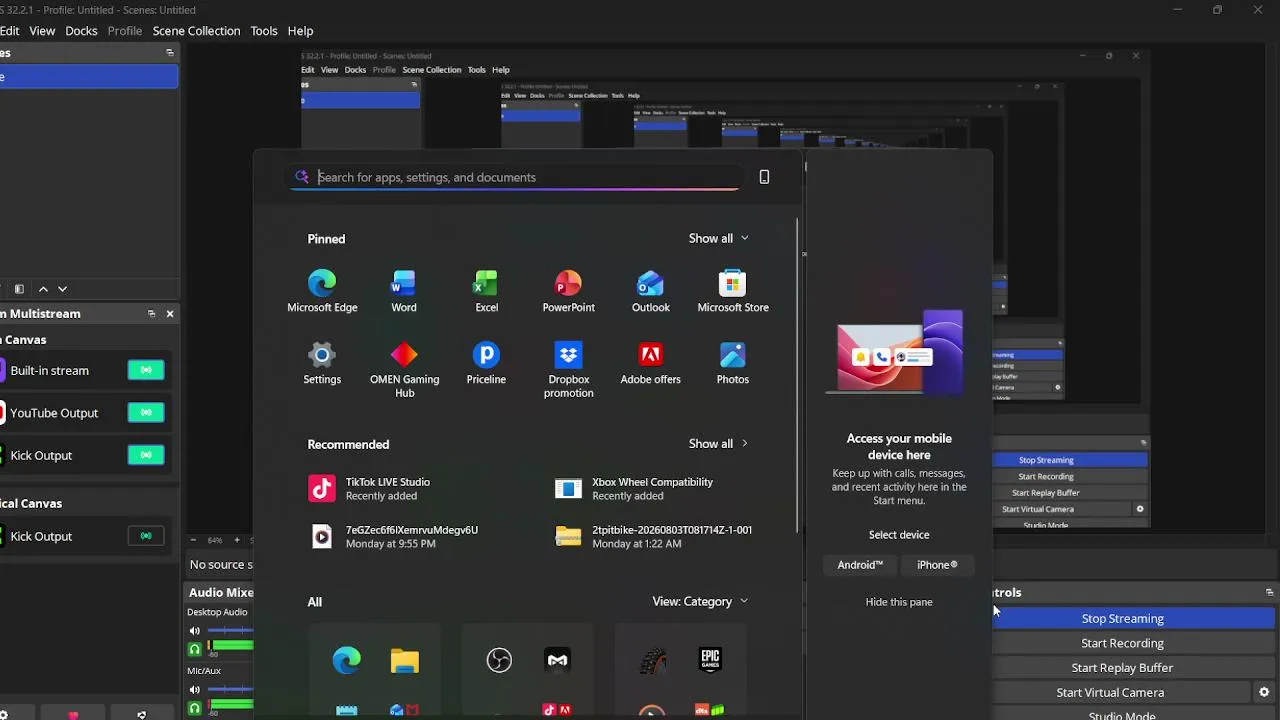Adjust the Desktop Audio volume slider

[x=230, y=631]
